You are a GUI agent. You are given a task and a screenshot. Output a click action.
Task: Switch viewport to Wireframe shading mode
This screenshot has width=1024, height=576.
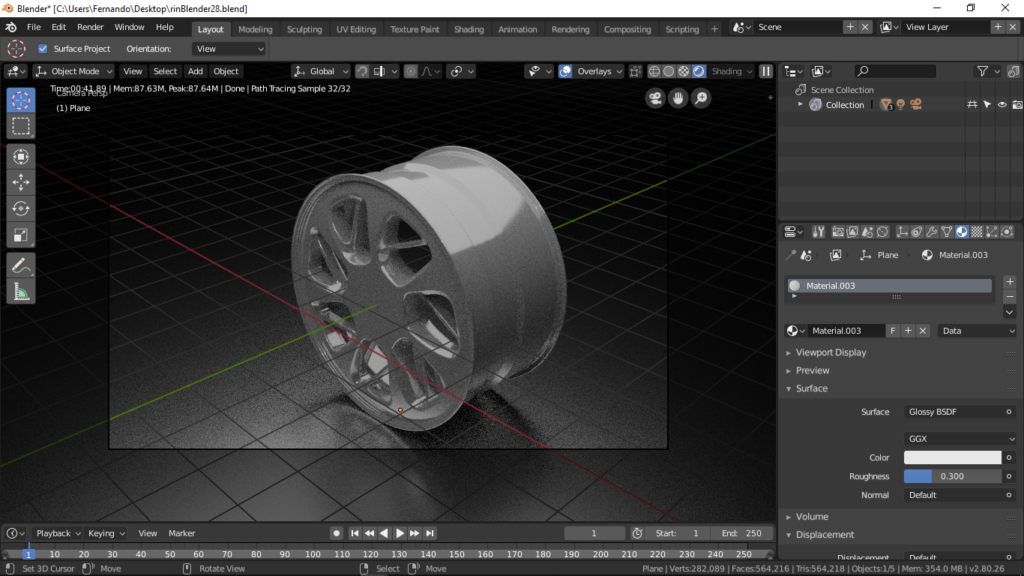point(654,71)
